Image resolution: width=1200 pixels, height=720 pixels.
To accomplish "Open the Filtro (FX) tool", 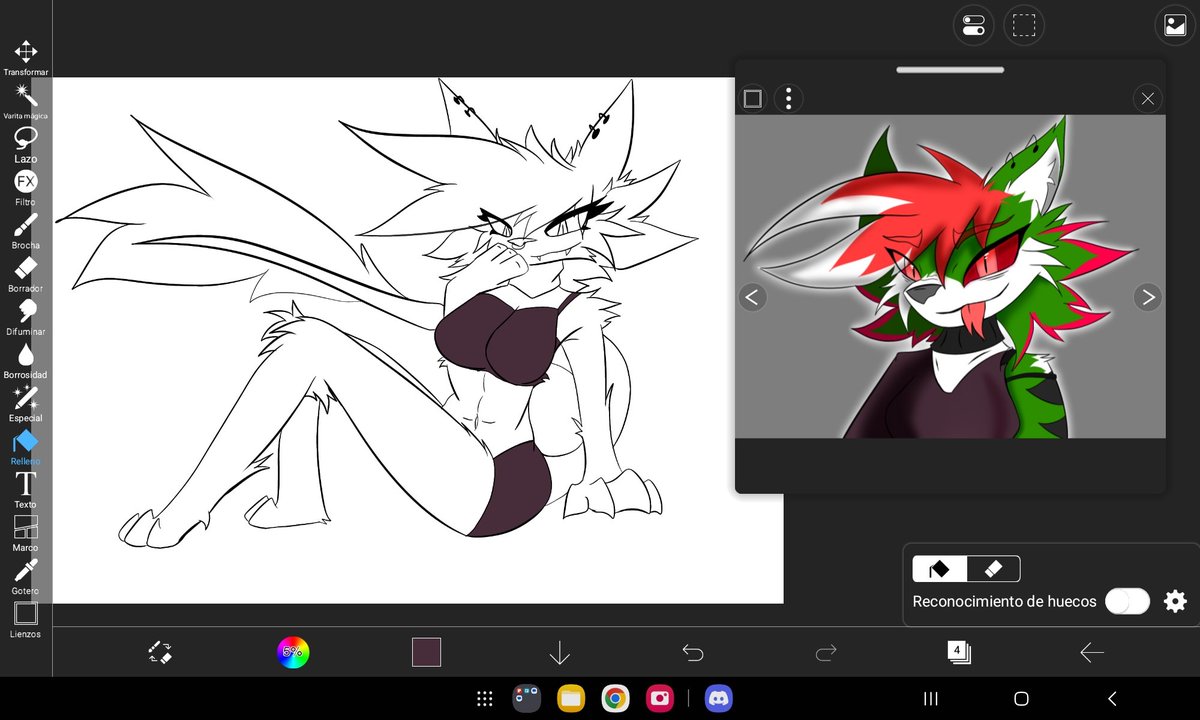I will pos(25,180).
